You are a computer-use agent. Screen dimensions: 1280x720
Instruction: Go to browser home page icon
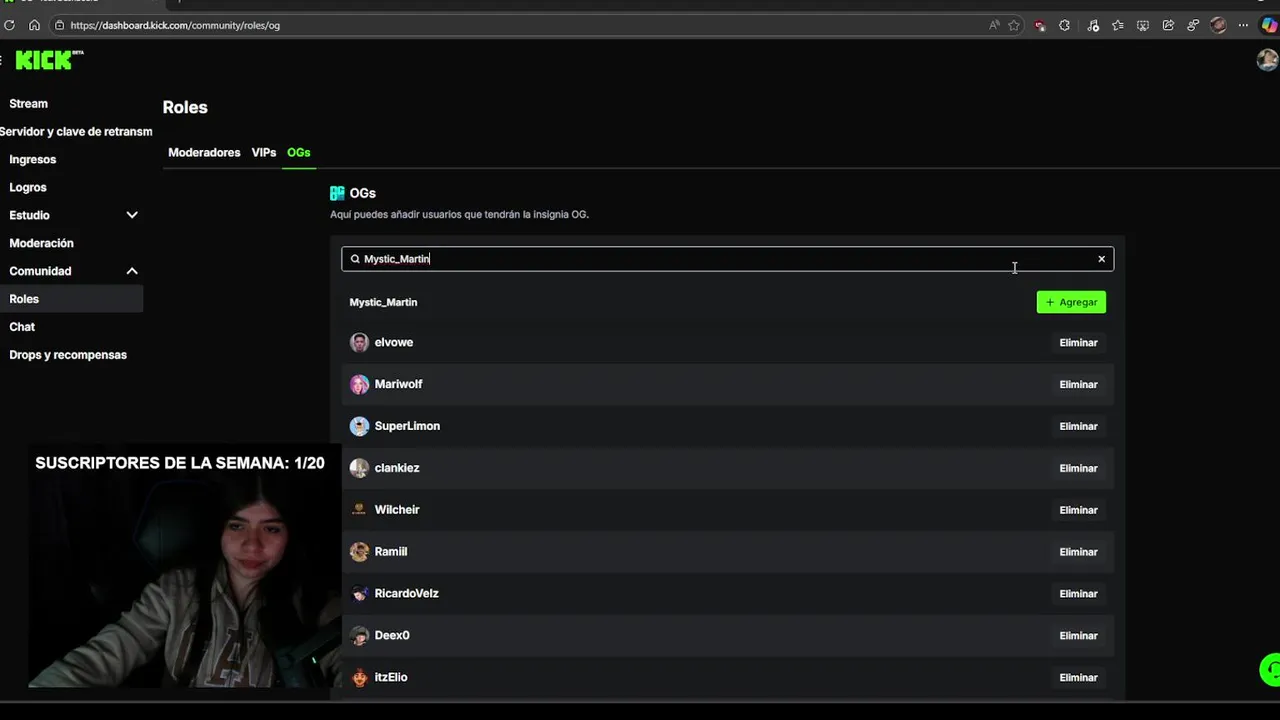[x=34, y=25]
